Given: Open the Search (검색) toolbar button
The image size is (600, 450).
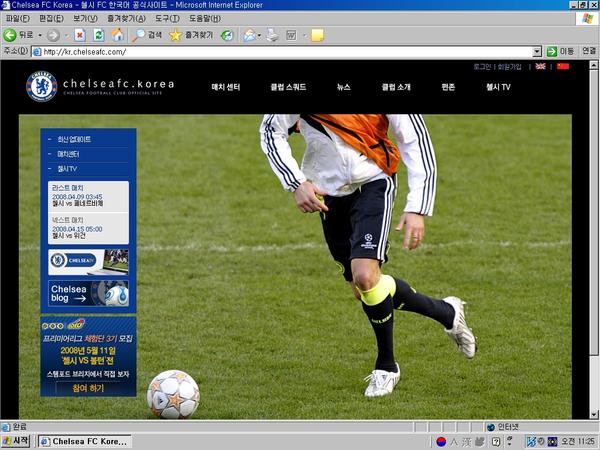Looking at the screenshot, I should [x=148, y=35].
